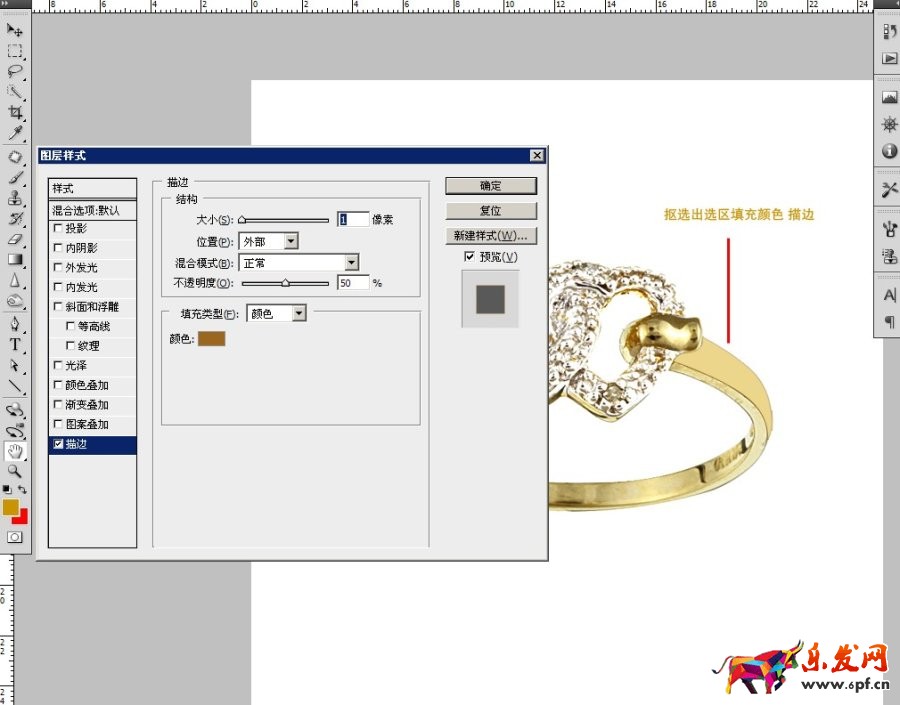Expand the 混合模式 blend mode dropdown
This screenshot has height=705, width=900.
pos(351,263)
